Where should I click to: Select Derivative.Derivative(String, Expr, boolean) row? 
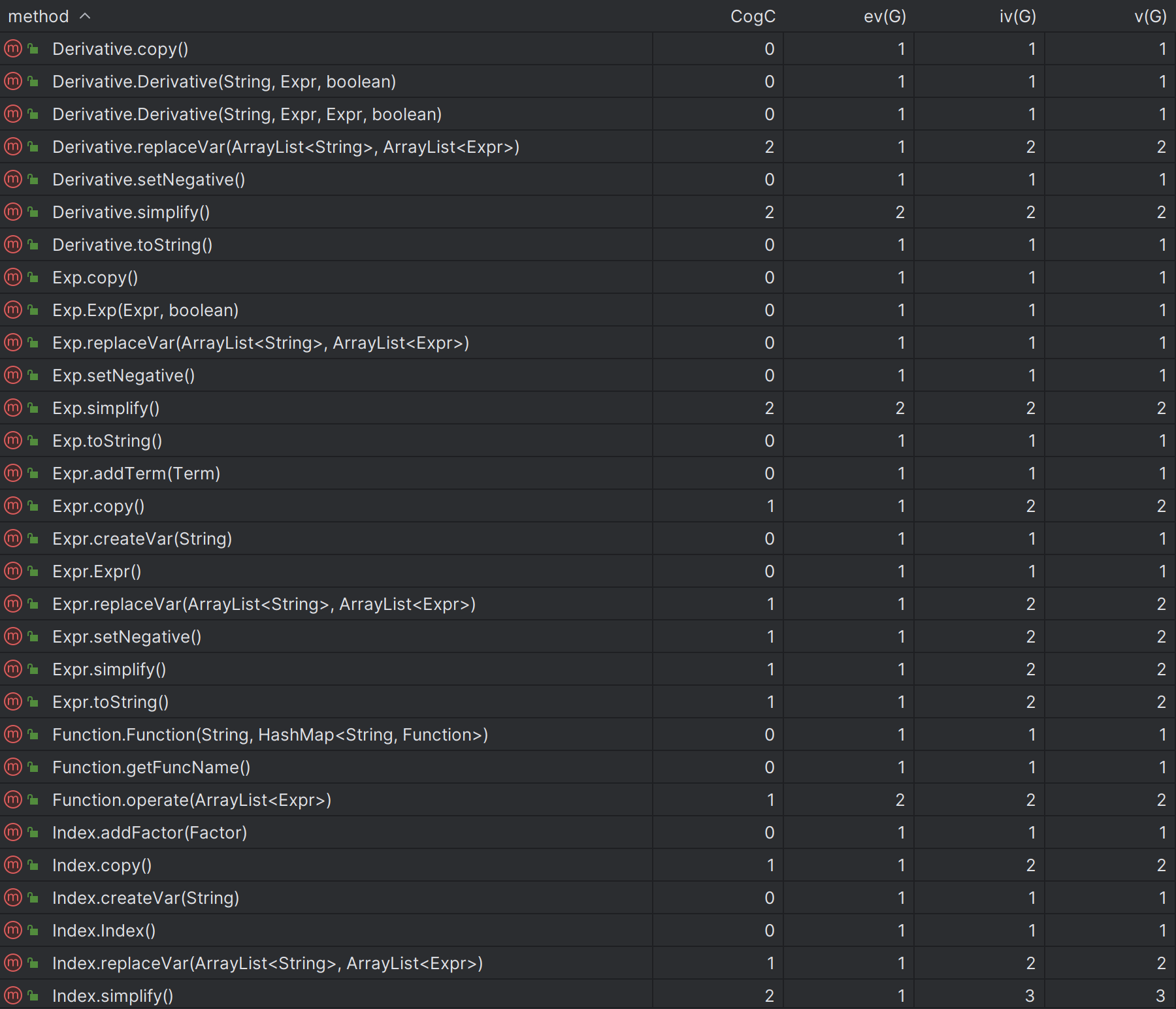point(588,81)
